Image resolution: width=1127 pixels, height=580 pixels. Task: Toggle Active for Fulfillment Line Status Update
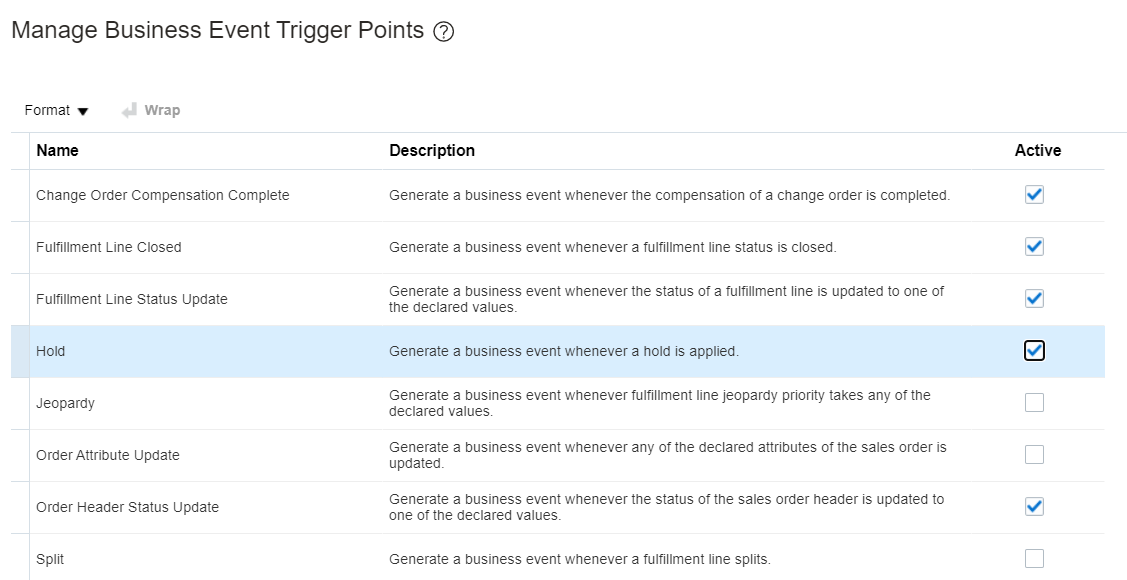pos(1034,298)
